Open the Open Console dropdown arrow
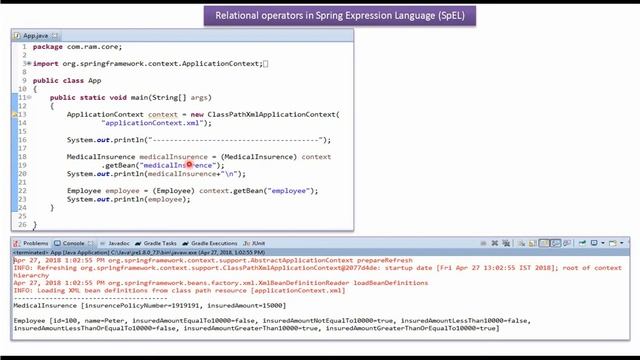This screenshot has height=360, width=640. coord(622,243)
